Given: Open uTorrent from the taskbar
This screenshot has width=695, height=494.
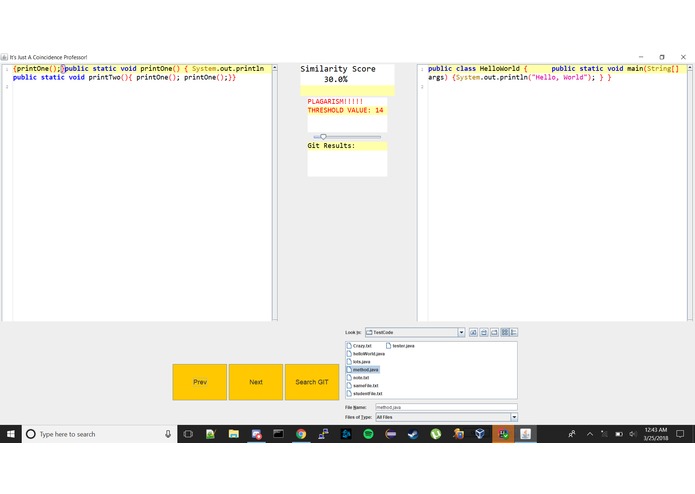Looking at the screenshot, I should click(436, 434).
